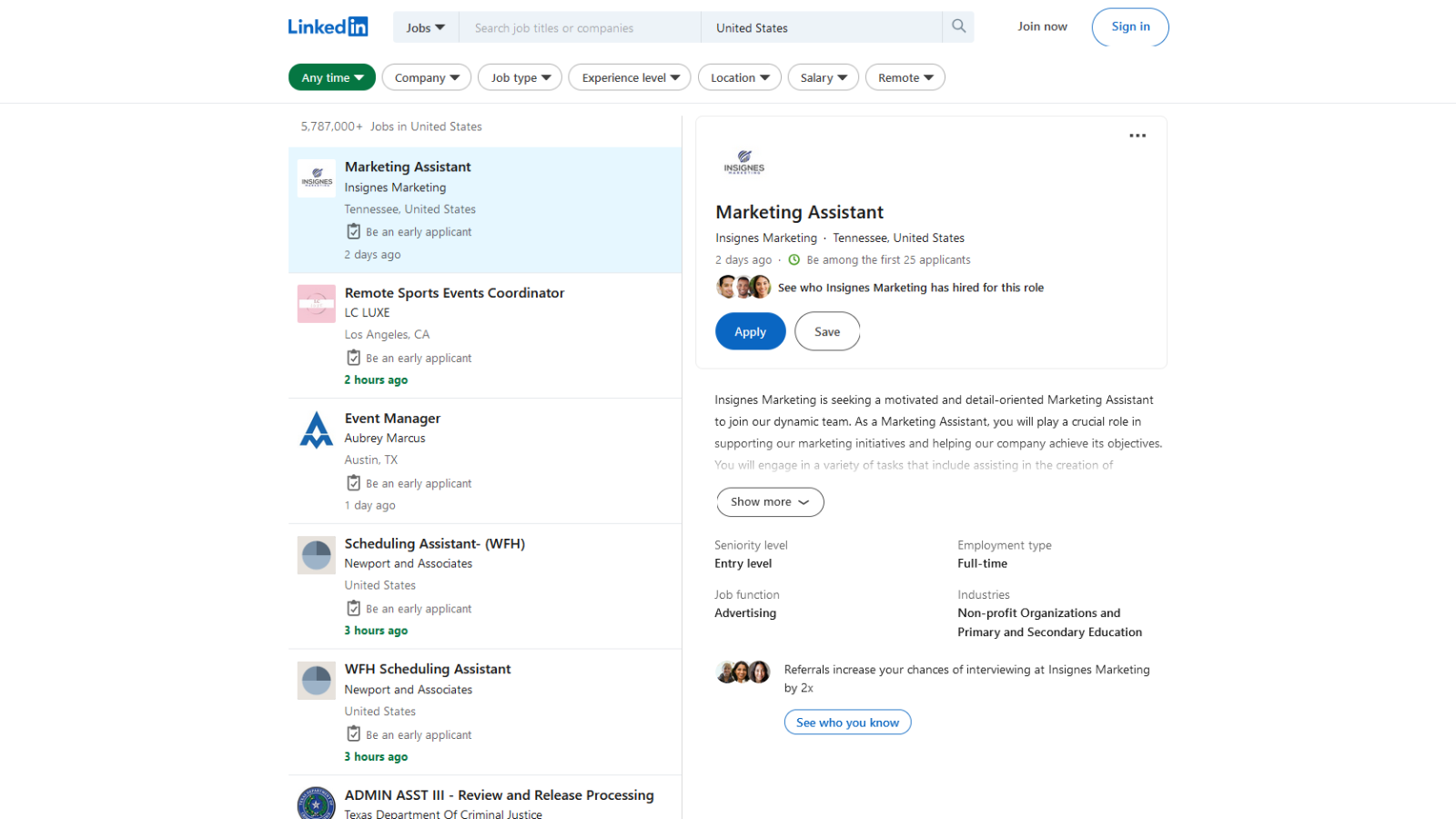Click the LC LUXE company name
Image resolution: width=1456 pixels, height=819 pixels.
coord(367,312)
